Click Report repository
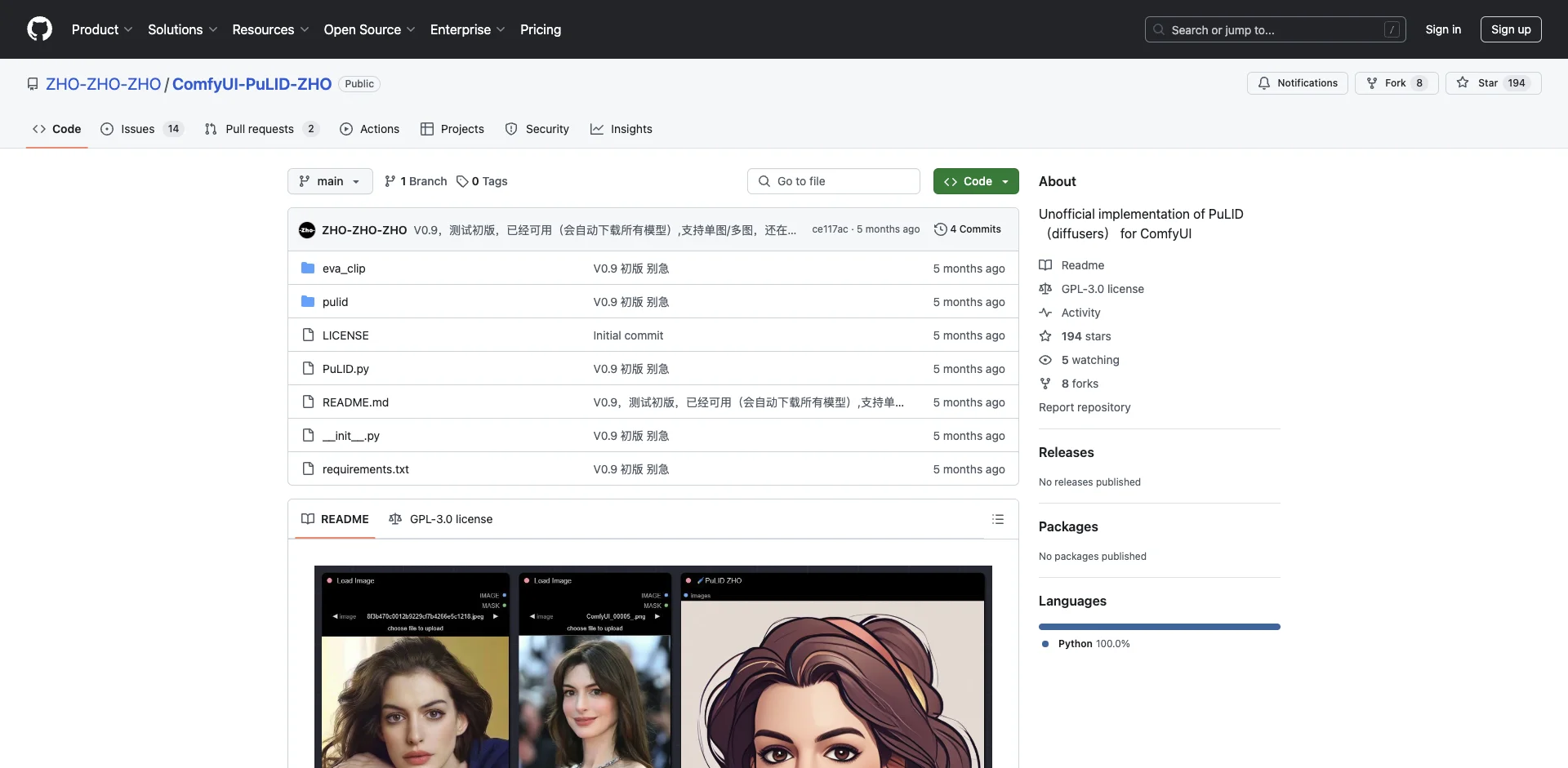1568x768 pixels. coord(1085,407)
